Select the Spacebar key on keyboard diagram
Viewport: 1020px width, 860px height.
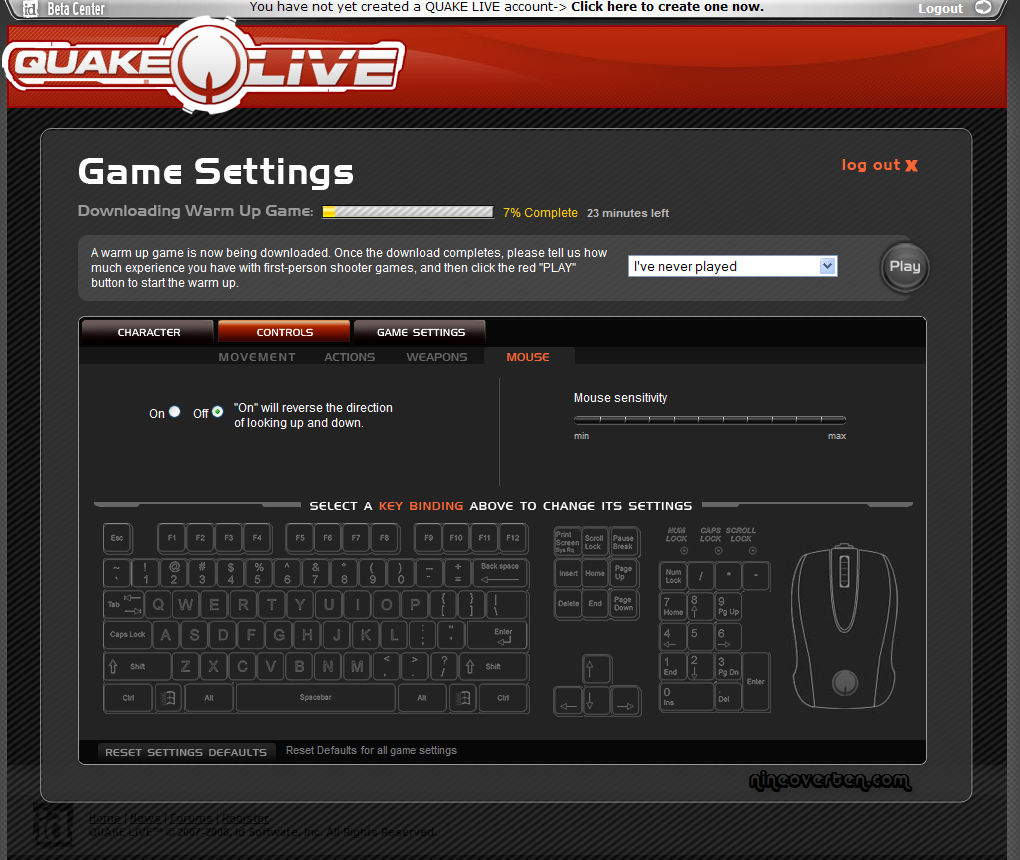316,698
